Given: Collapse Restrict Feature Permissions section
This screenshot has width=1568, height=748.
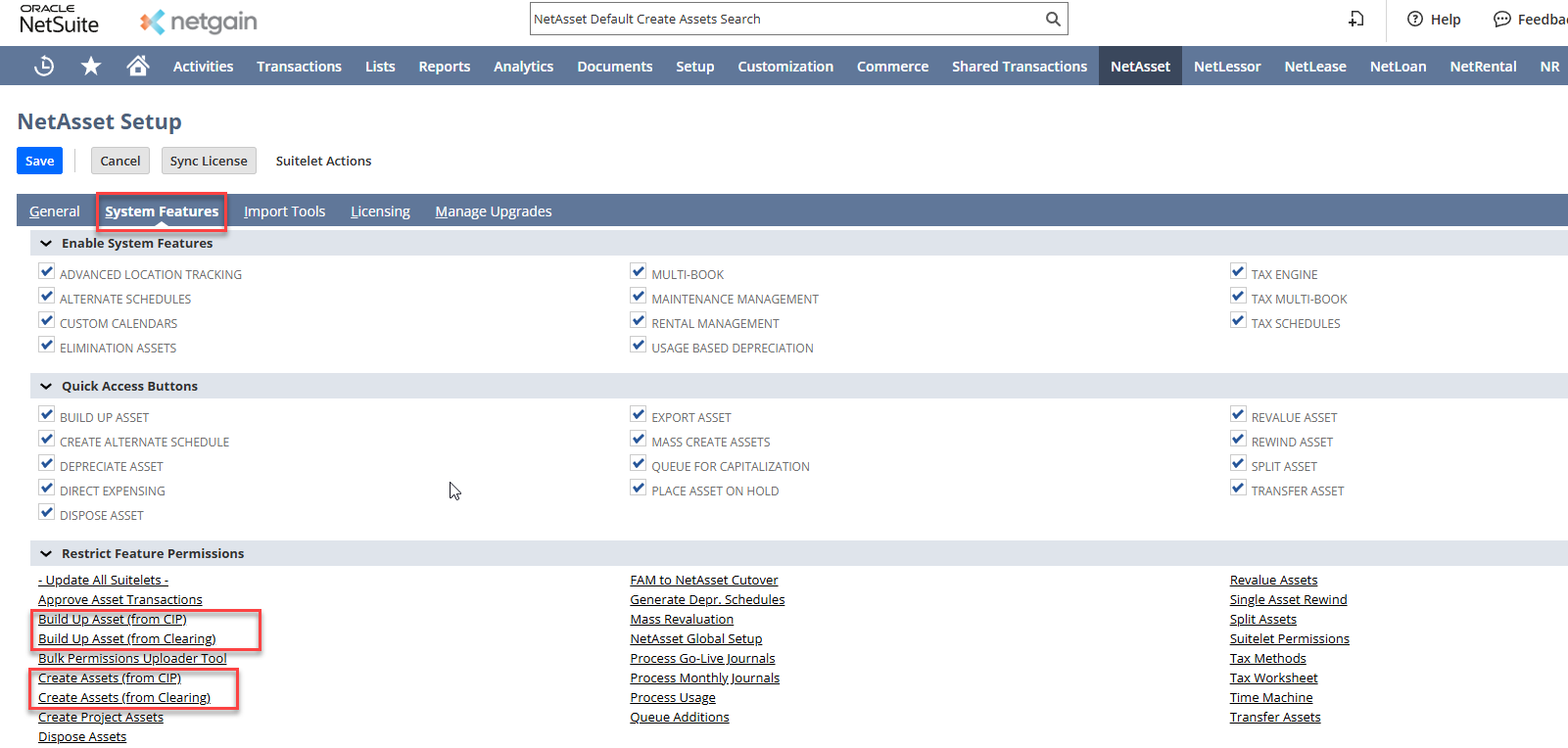Looking at the screenshot, I should (46, 553).
